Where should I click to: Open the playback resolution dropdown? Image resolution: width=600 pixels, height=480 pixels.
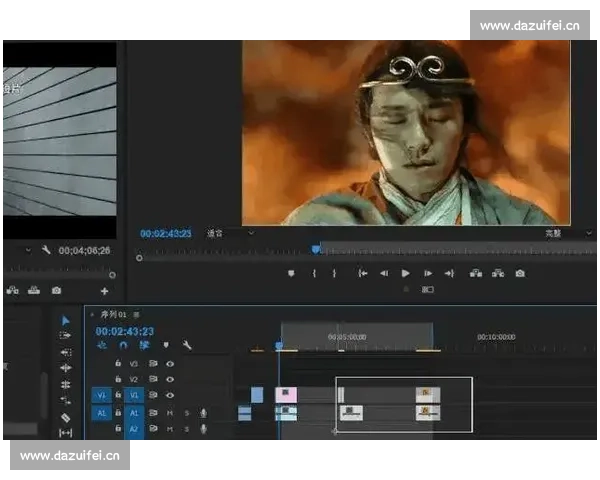pos(555,233)
